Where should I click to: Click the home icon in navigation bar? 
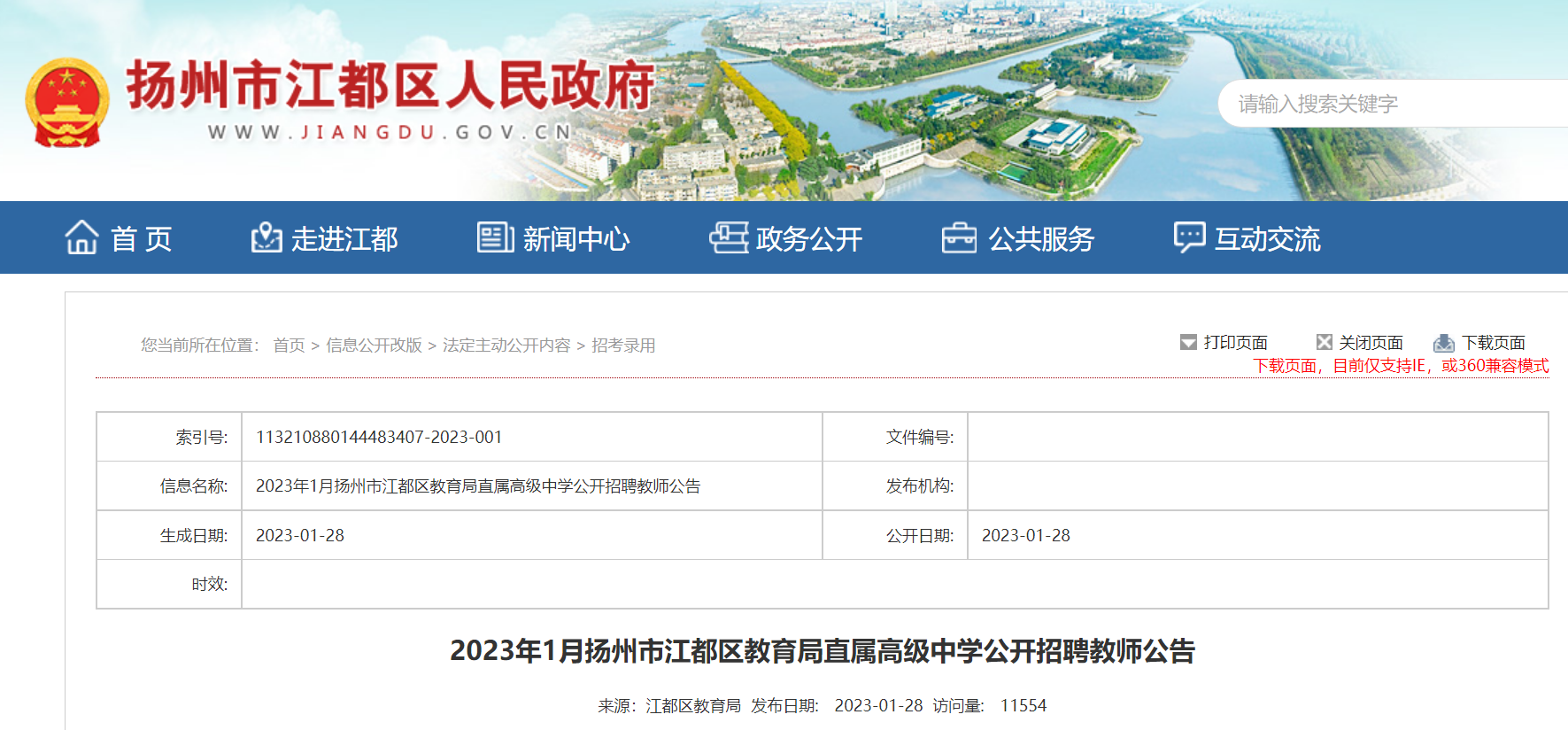point(81,237)
